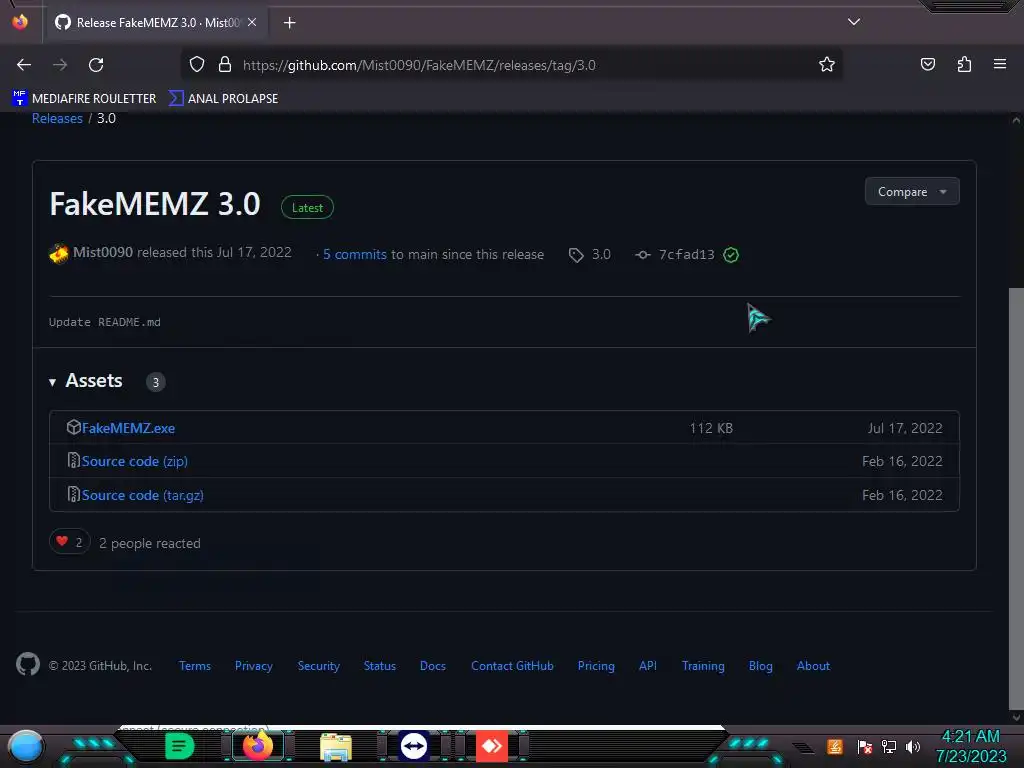Download FakeMEMZ.exe

tap(128, 428)
